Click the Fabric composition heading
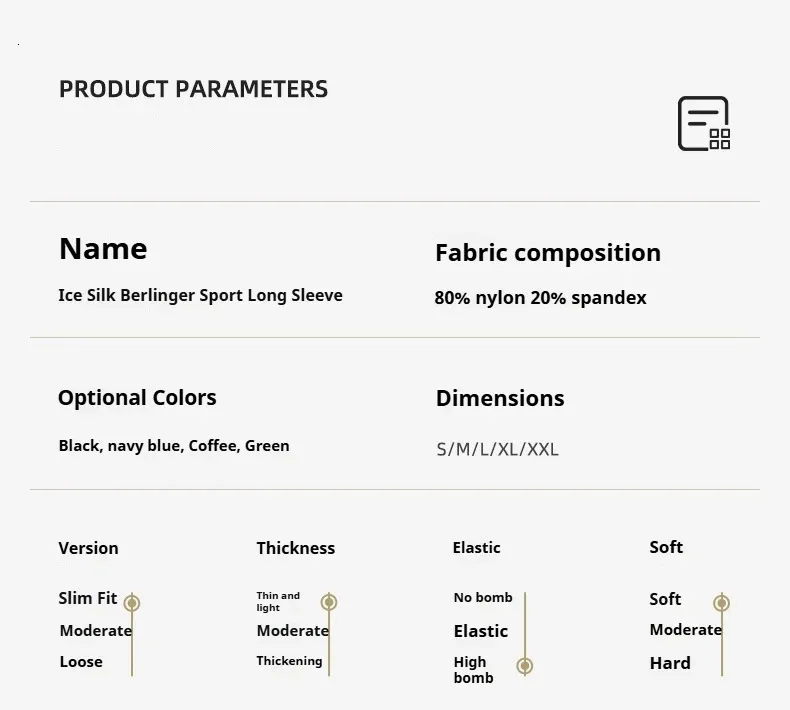Image resolution: width=790 pixels, height=710 pixels. [x=547, y=253]
